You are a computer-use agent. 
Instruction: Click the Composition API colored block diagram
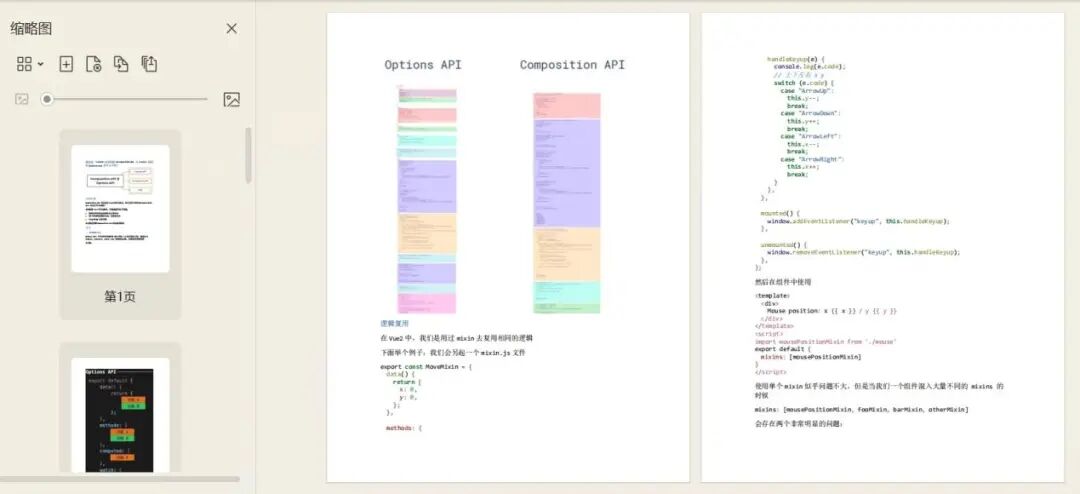567,203
